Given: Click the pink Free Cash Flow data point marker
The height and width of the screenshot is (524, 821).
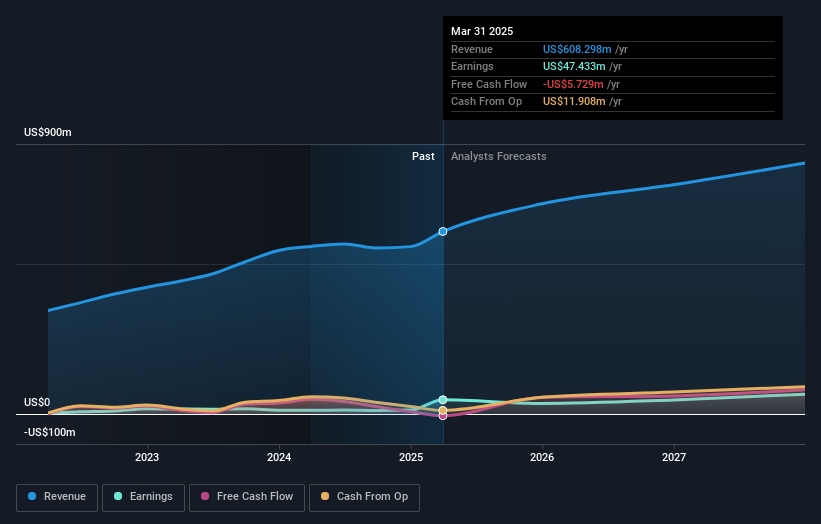Looking at the screenshot, I should (443, 416).
